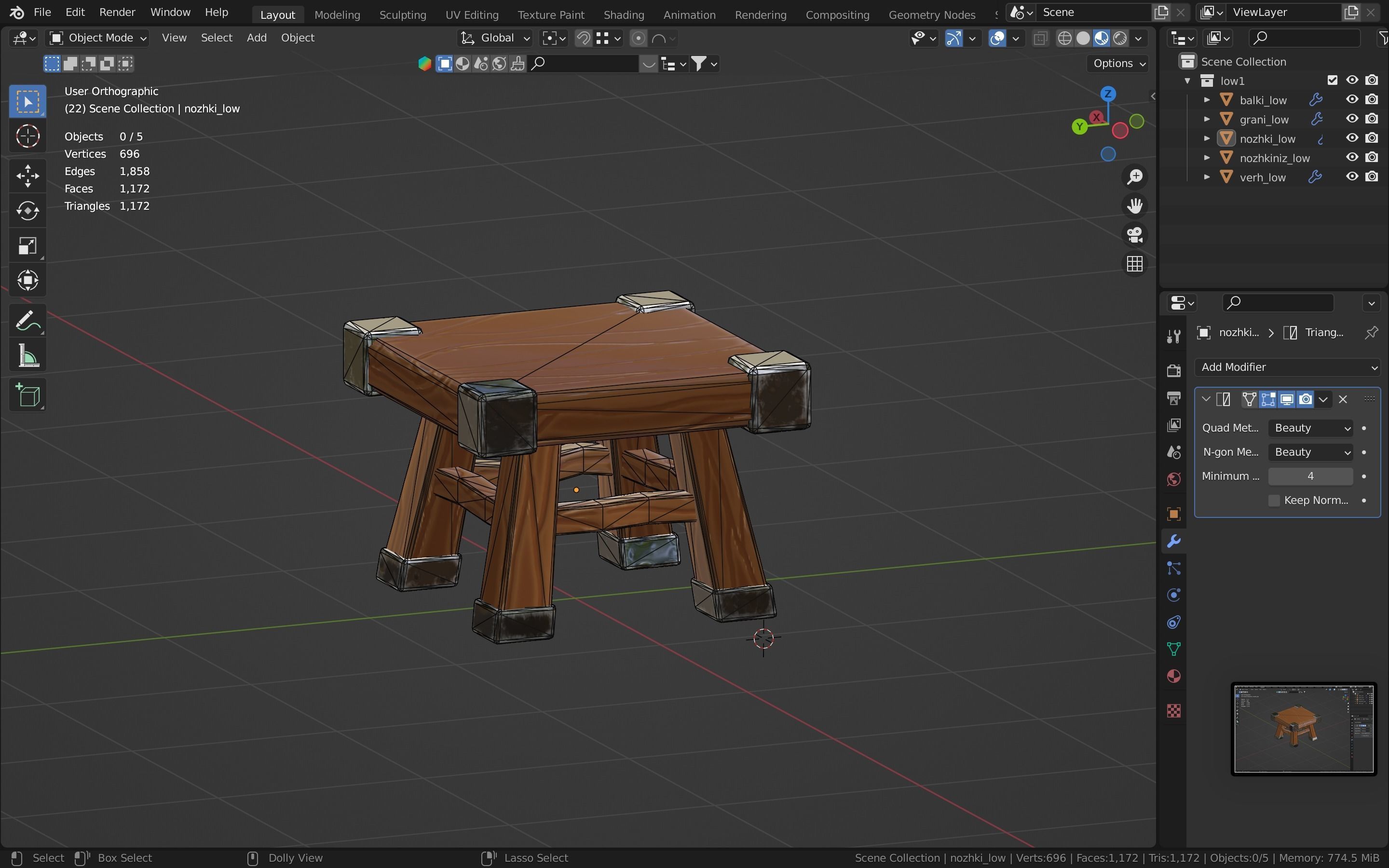Open the viewport Add menu
1389x868 pixels.
click(x=257, y=38)
